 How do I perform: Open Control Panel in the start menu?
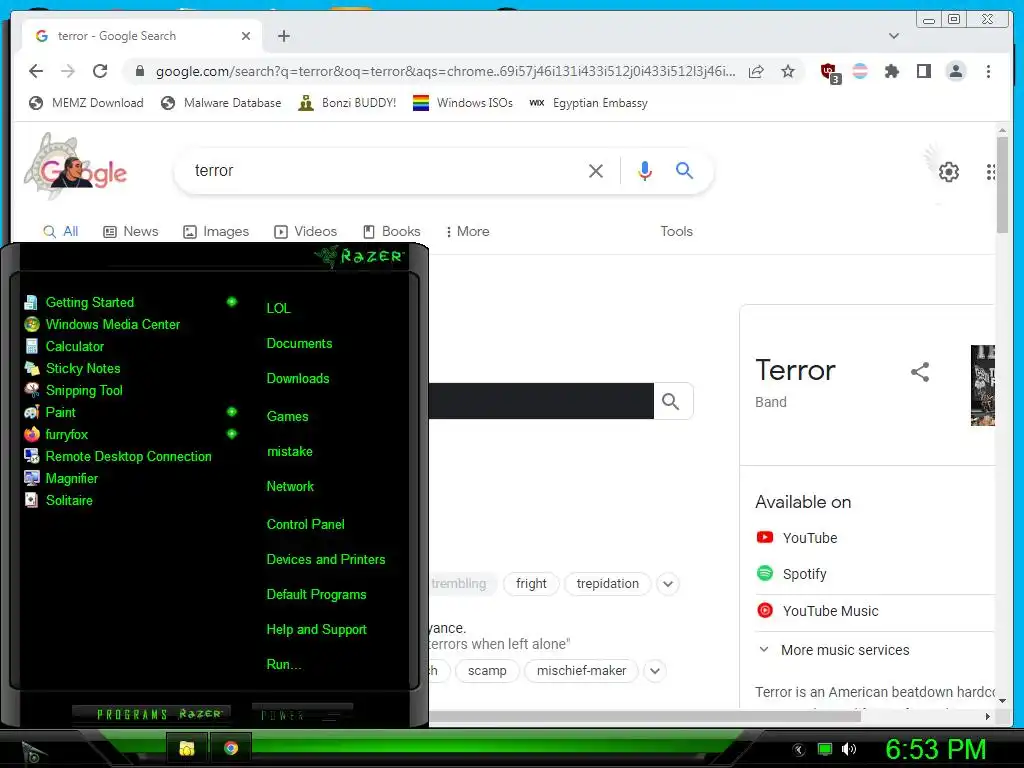(306, 524)
